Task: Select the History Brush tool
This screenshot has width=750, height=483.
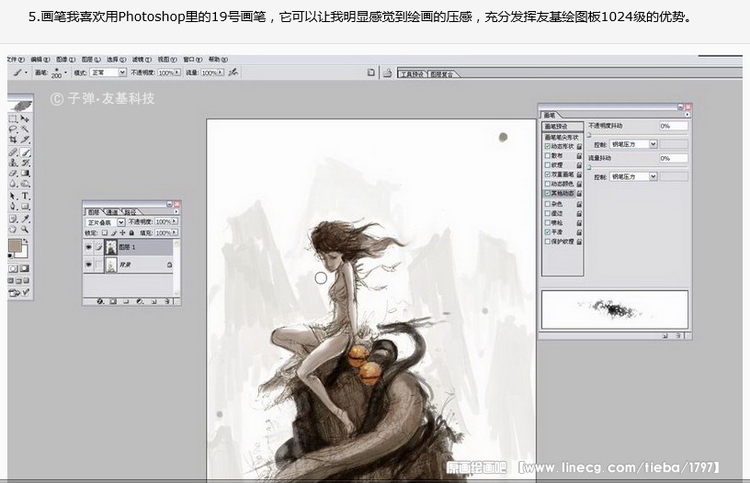Action: pyautogui.click(x=25, y=163)
